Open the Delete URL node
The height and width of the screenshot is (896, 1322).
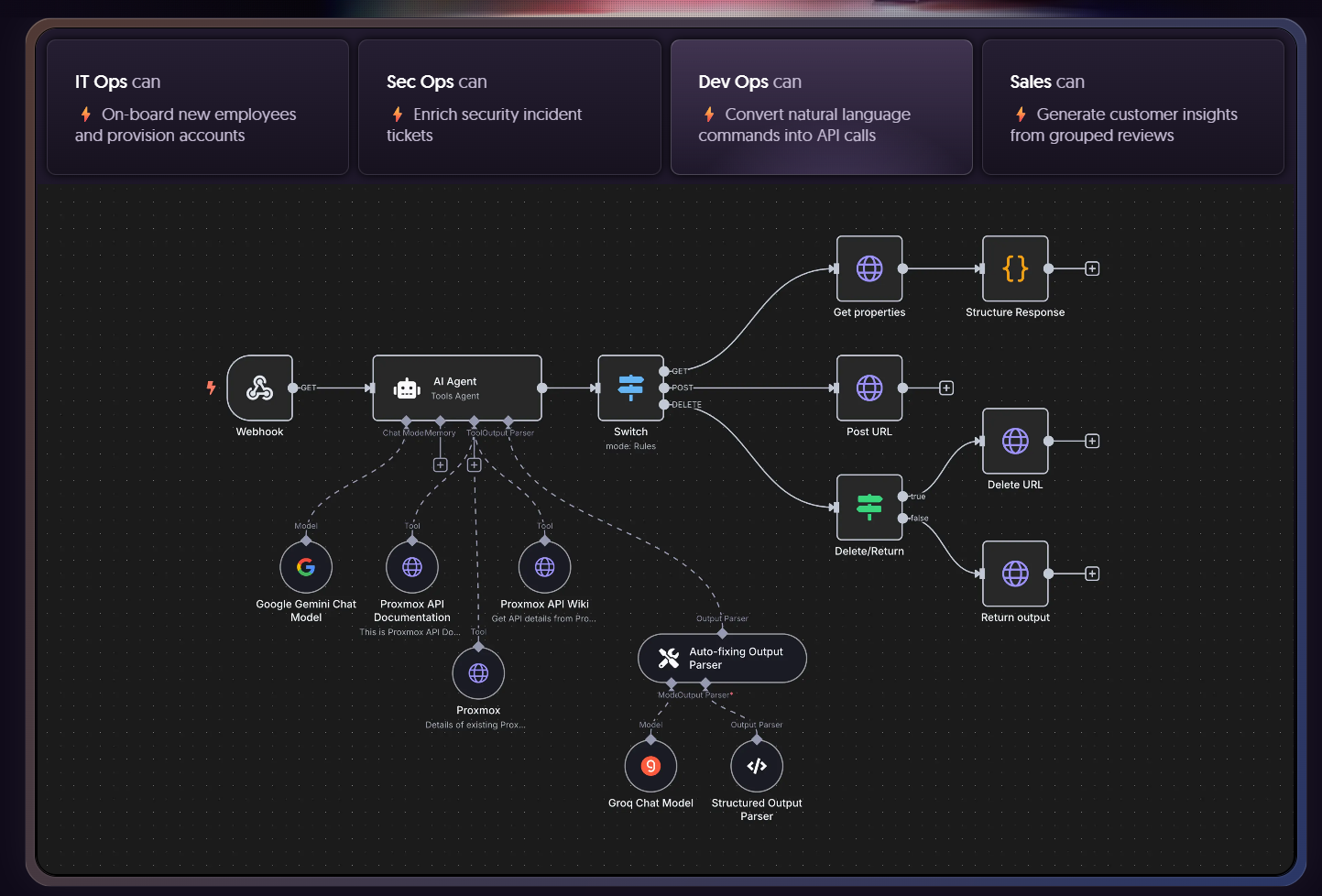[1015, 441]
